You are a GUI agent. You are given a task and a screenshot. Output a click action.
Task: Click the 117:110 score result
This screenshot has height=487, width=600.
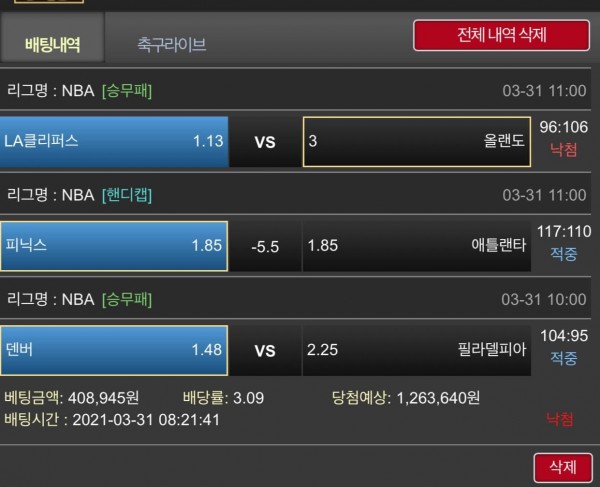click(x=564, y=231)
